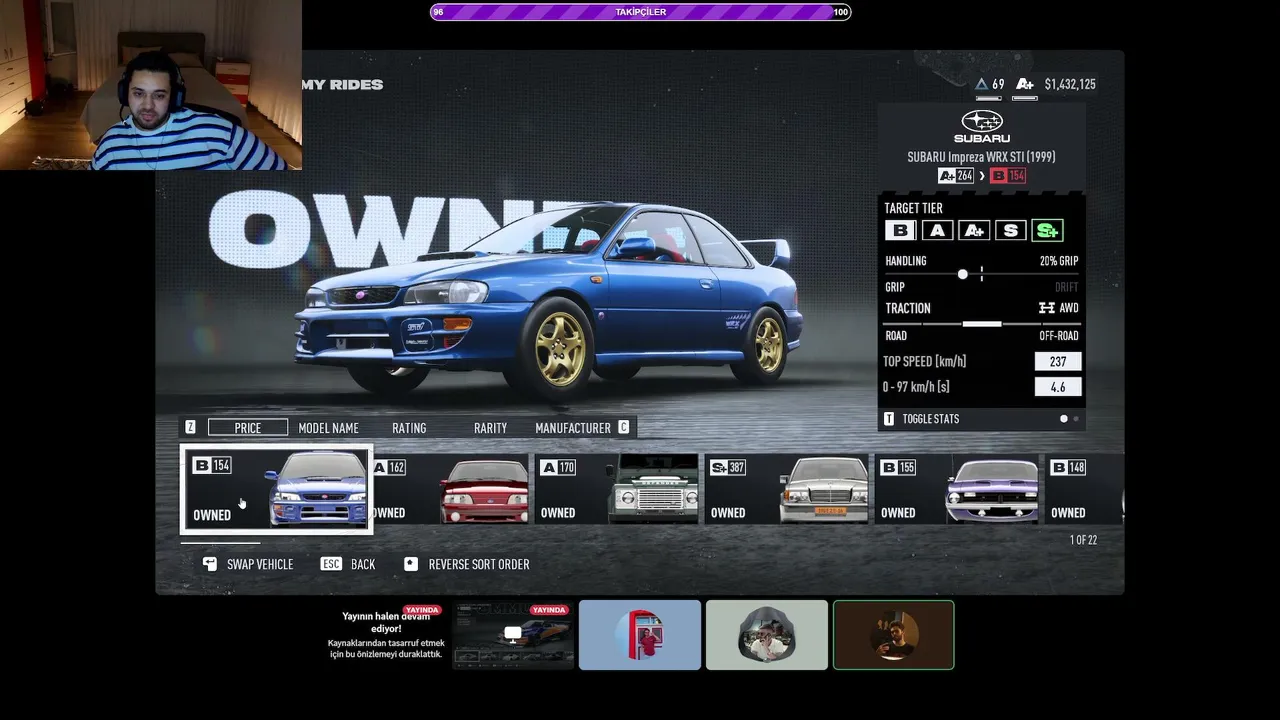Sort cars by Price

pyautogui.click(x=247, y=428)
